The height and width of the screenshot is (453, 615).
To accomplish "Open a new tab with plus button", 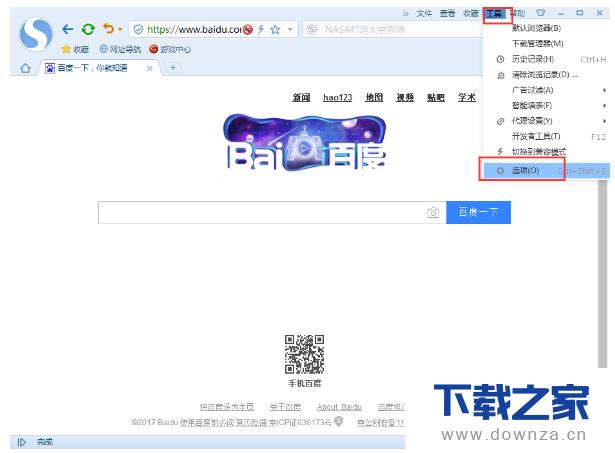I will click(x=173, y=67).
